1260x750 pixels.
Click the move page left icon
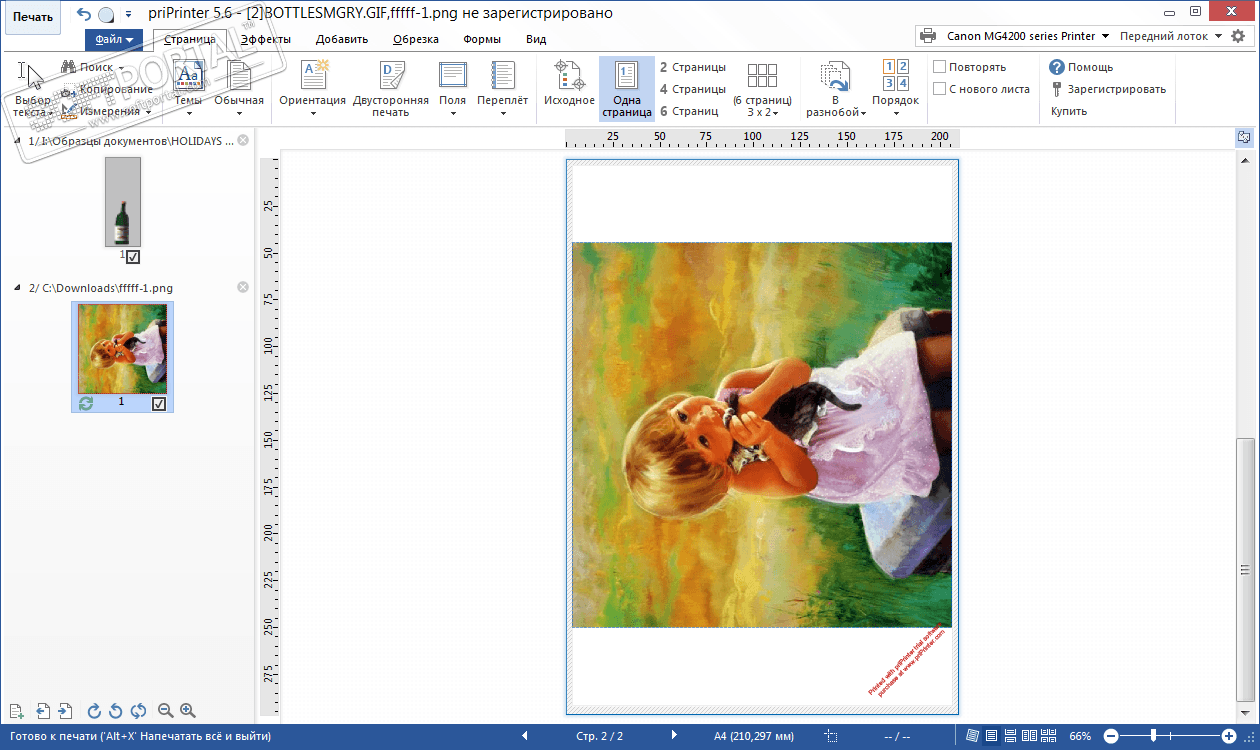[43, 711]
